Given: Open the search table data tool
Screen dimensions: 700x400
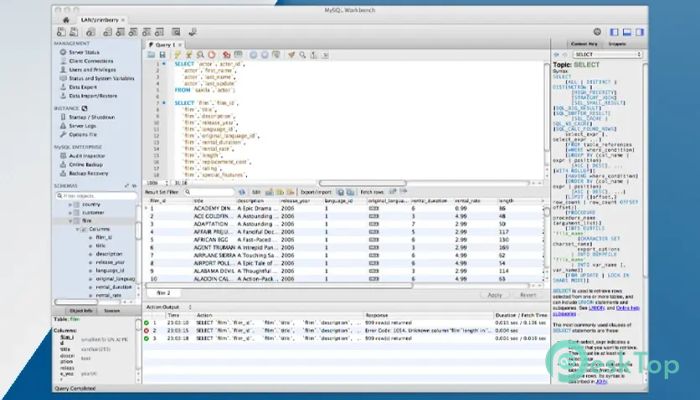Looking at the screenshot, I should [x=176, y=32].
